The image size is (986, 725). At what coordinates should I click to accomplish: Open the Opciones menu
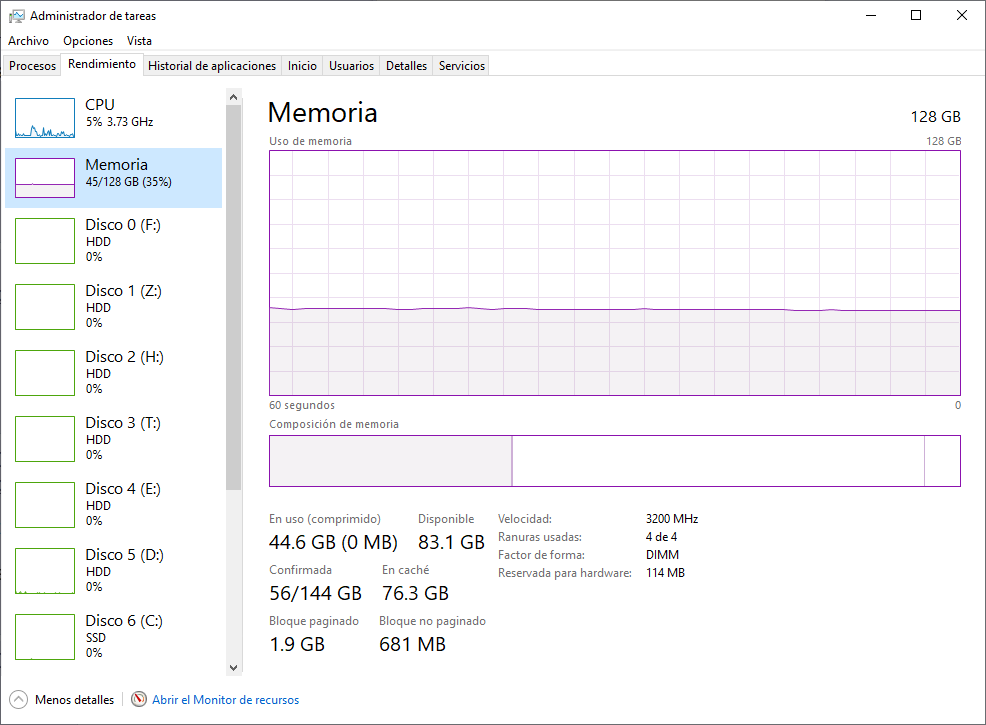88,41
